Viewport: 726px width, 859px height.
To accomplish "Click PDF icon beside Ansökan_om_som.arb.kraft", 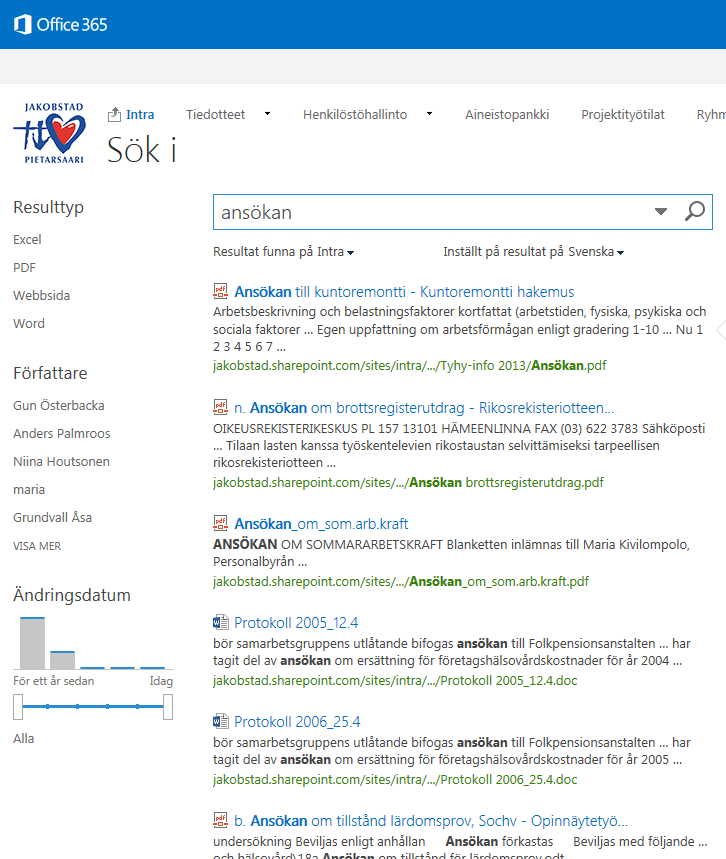I will point(220,523).
